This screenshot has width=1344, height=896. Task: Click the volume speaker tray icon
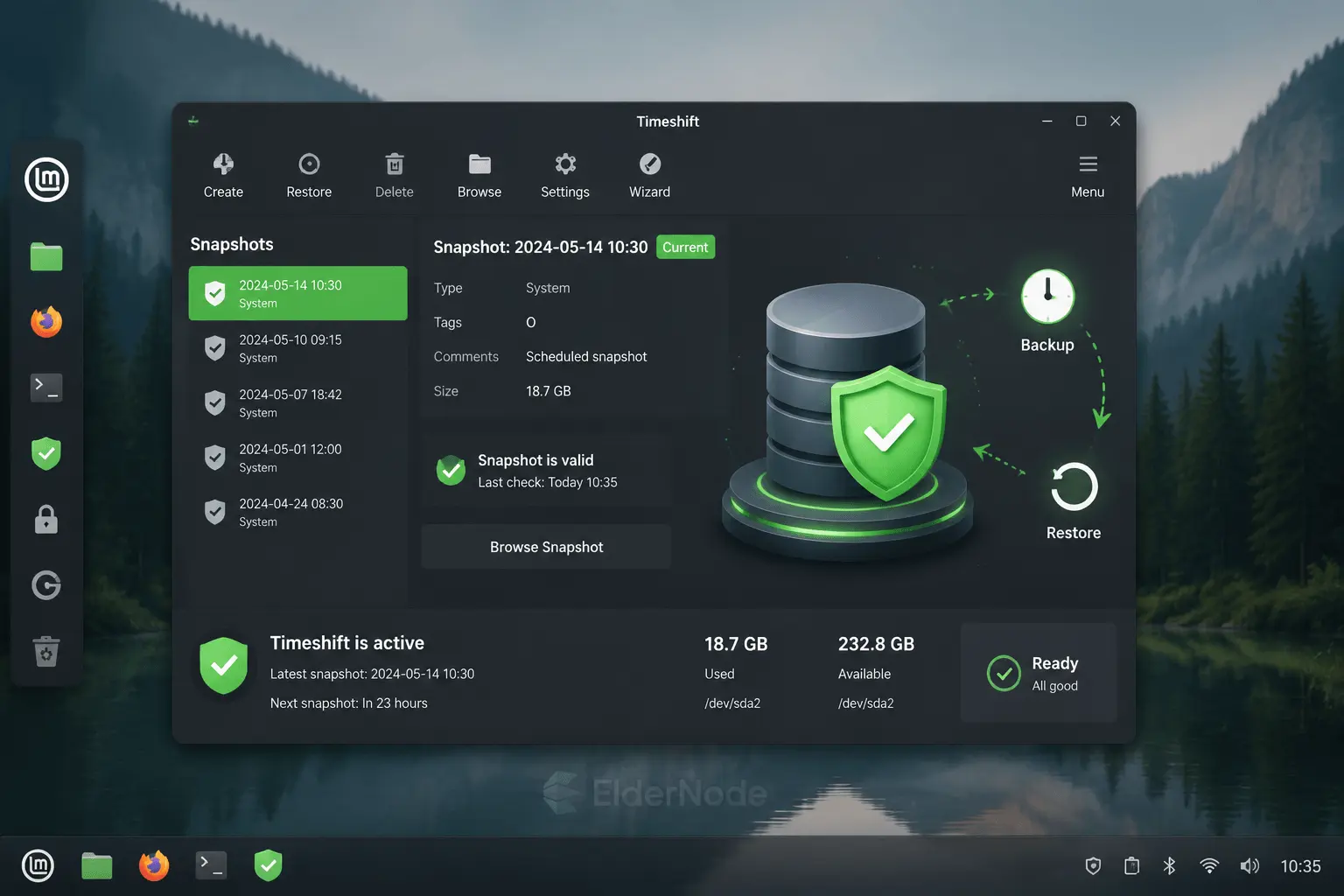[1249, 866]
